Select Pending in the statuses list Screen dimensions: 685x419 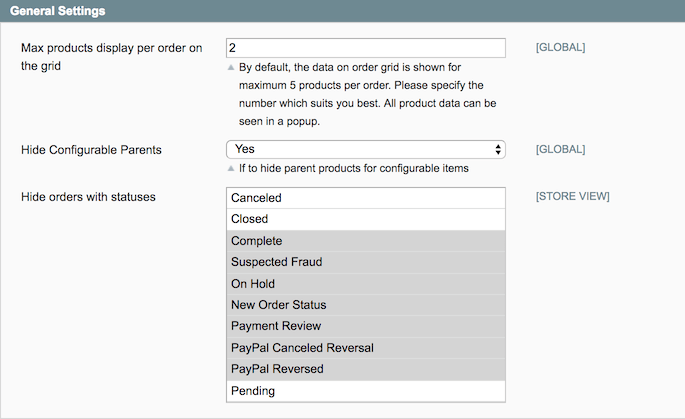click(x=366, y=391)
